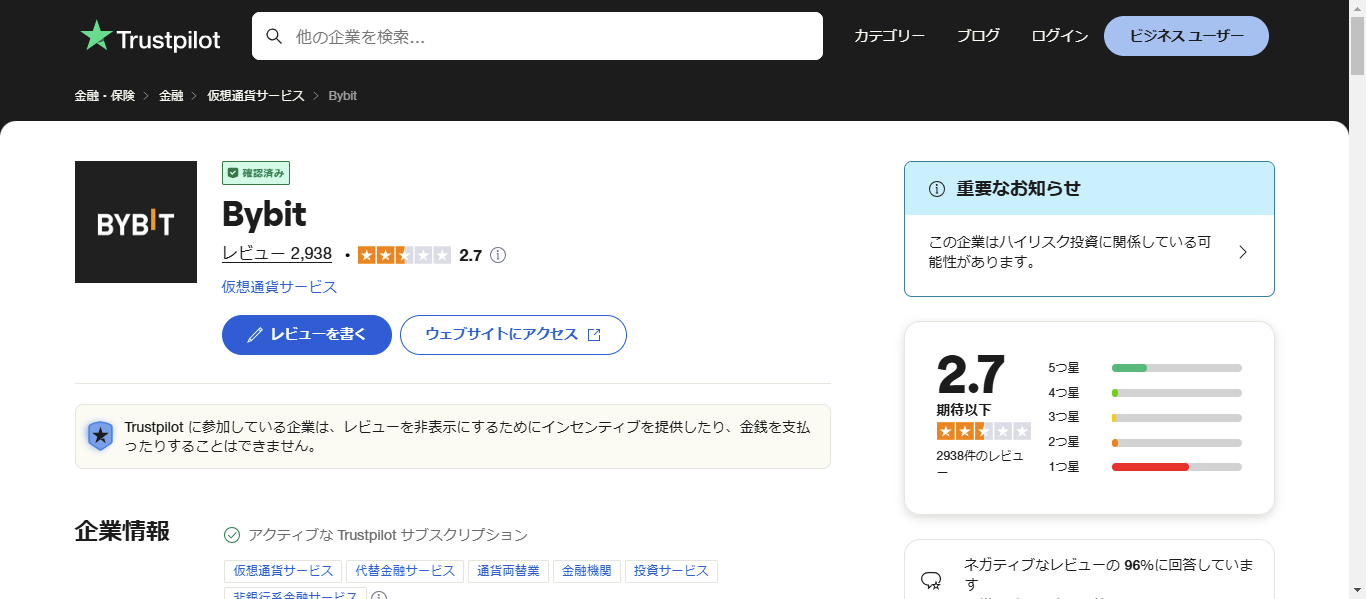The image size is (1366, 599).
Task: Click the red 1つ星 rating bar
Action: click(1150, 466)
